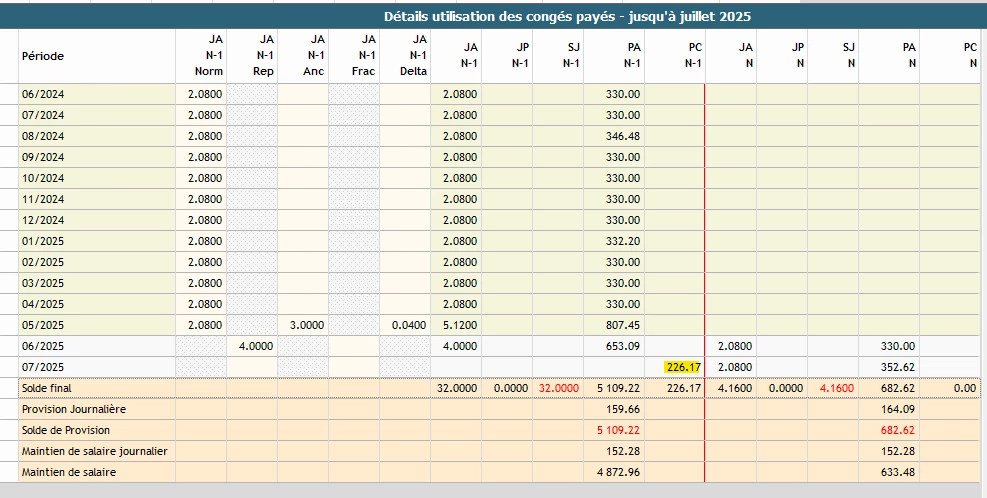Click the highlighted 226.17 cell in the 07/2025 row
The image size is (987, 498).
pos(683,367)
